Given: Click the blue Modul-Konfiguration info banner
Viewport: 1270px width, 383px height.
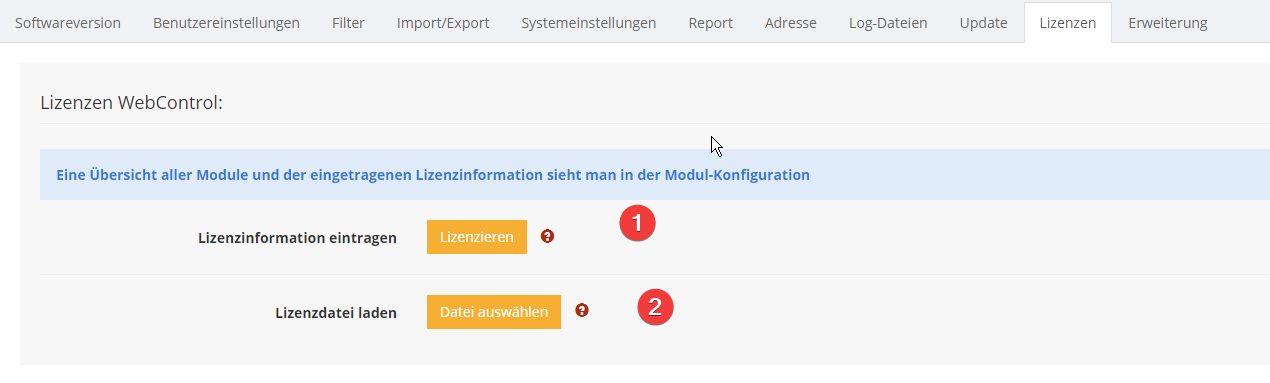Looking at the screenshot, I should pyautogui.click(x=655, y=174).
